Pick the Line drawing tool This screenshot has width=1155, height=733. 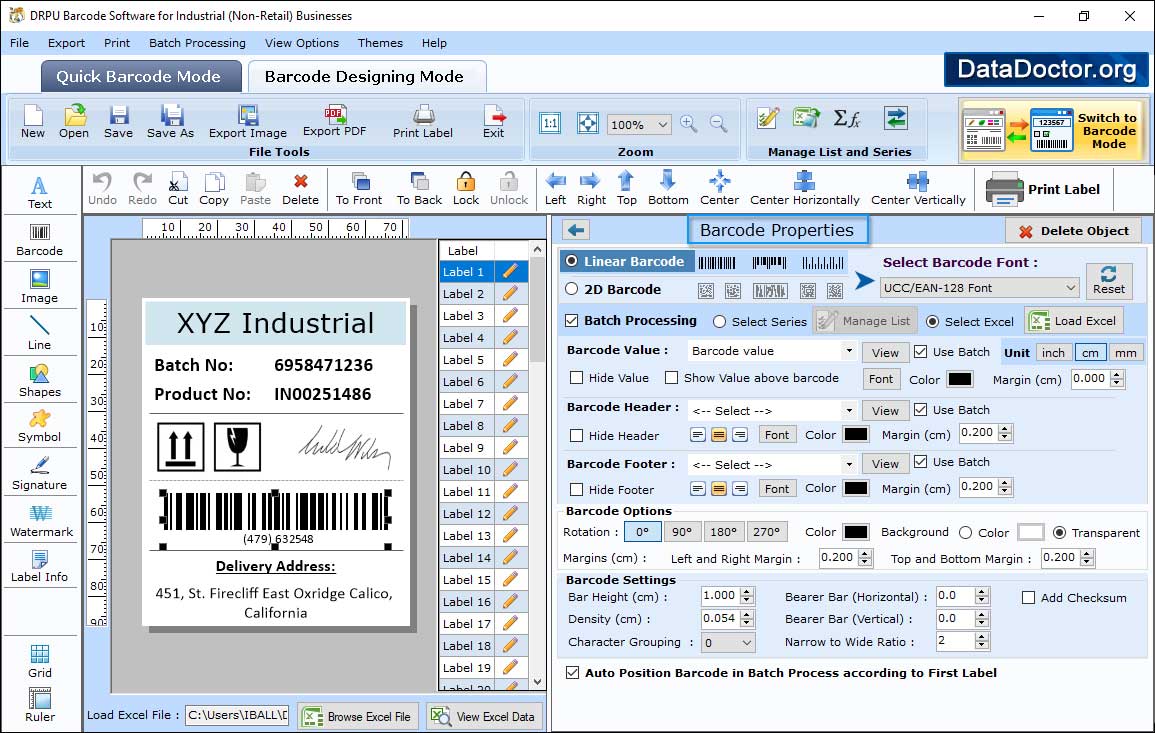point(40,334)
